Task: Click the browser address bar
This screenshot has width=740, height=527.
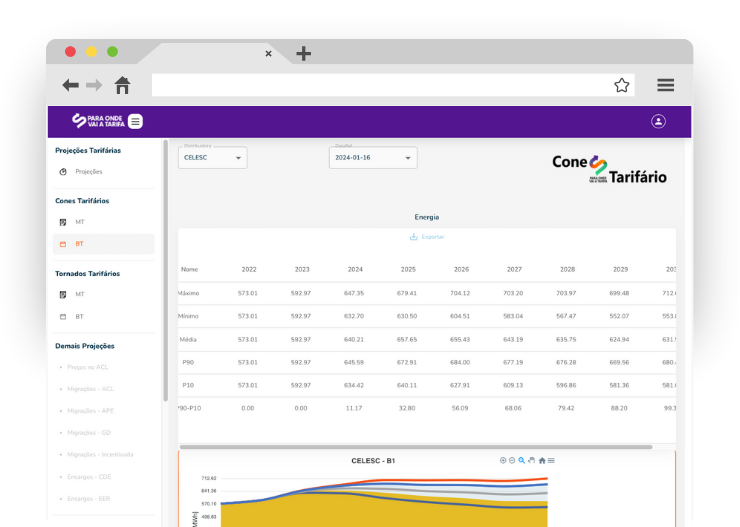Action: click(380, 85)
